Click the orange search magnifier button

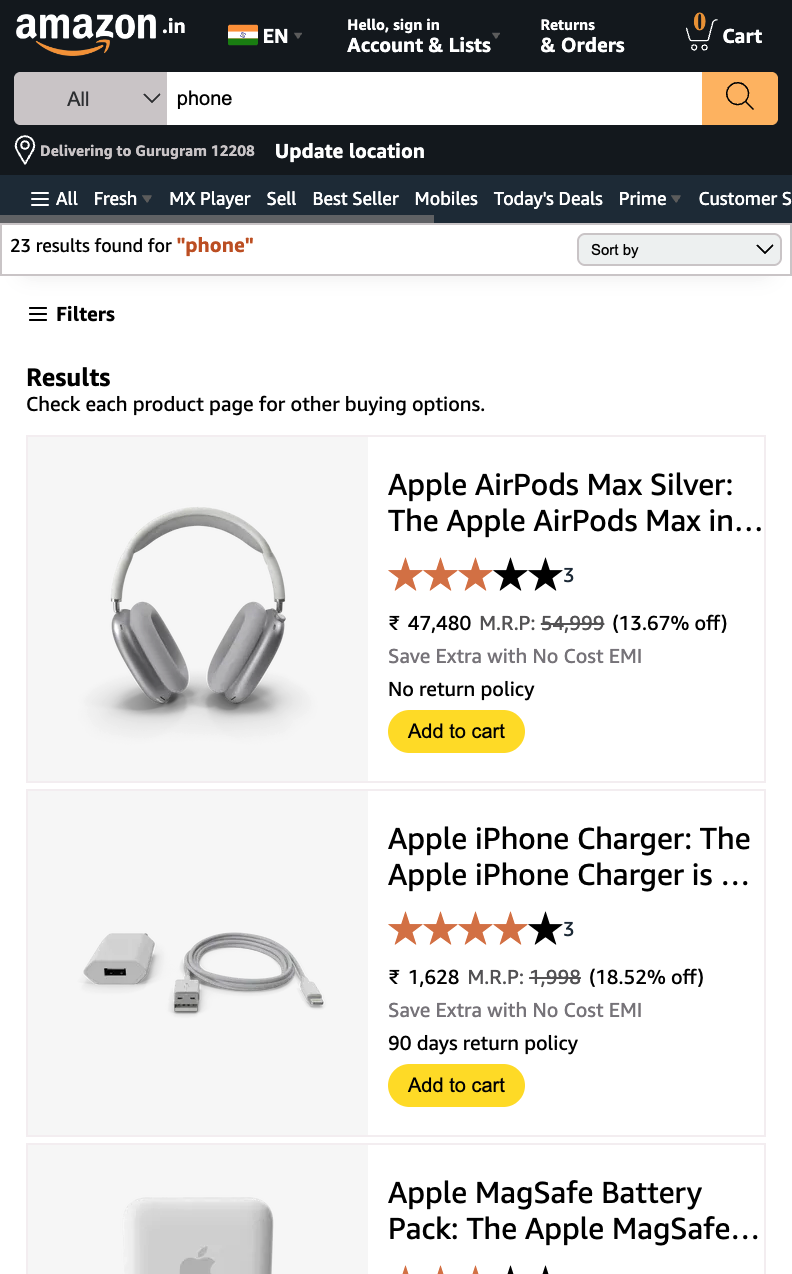point(740,98)
